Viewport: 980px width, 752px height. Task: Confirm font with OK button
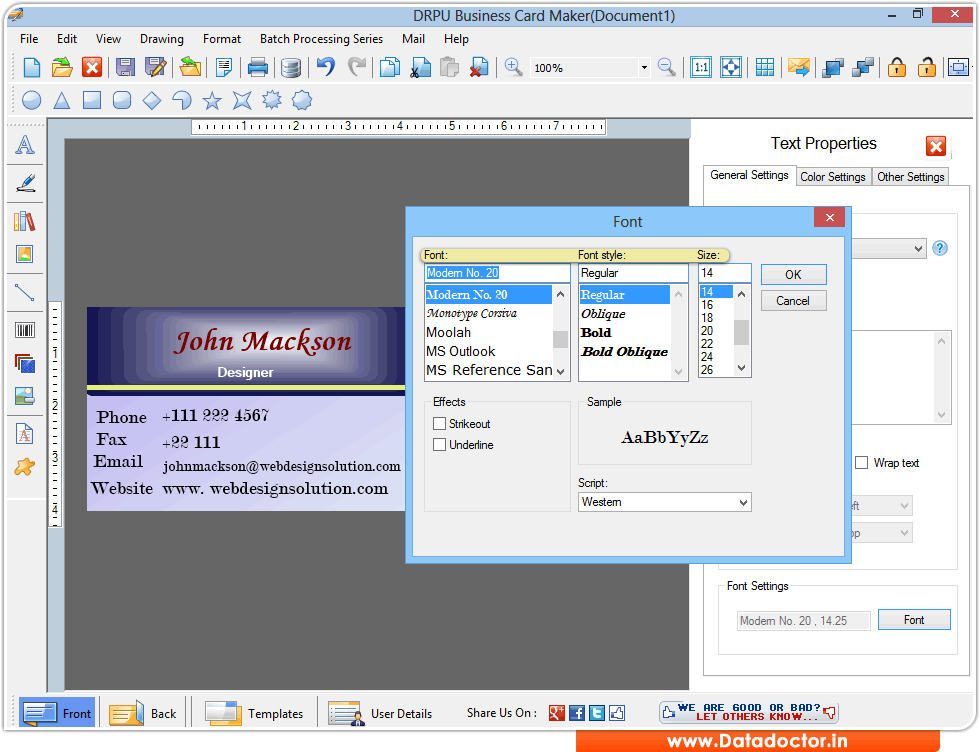coord(793,274)
